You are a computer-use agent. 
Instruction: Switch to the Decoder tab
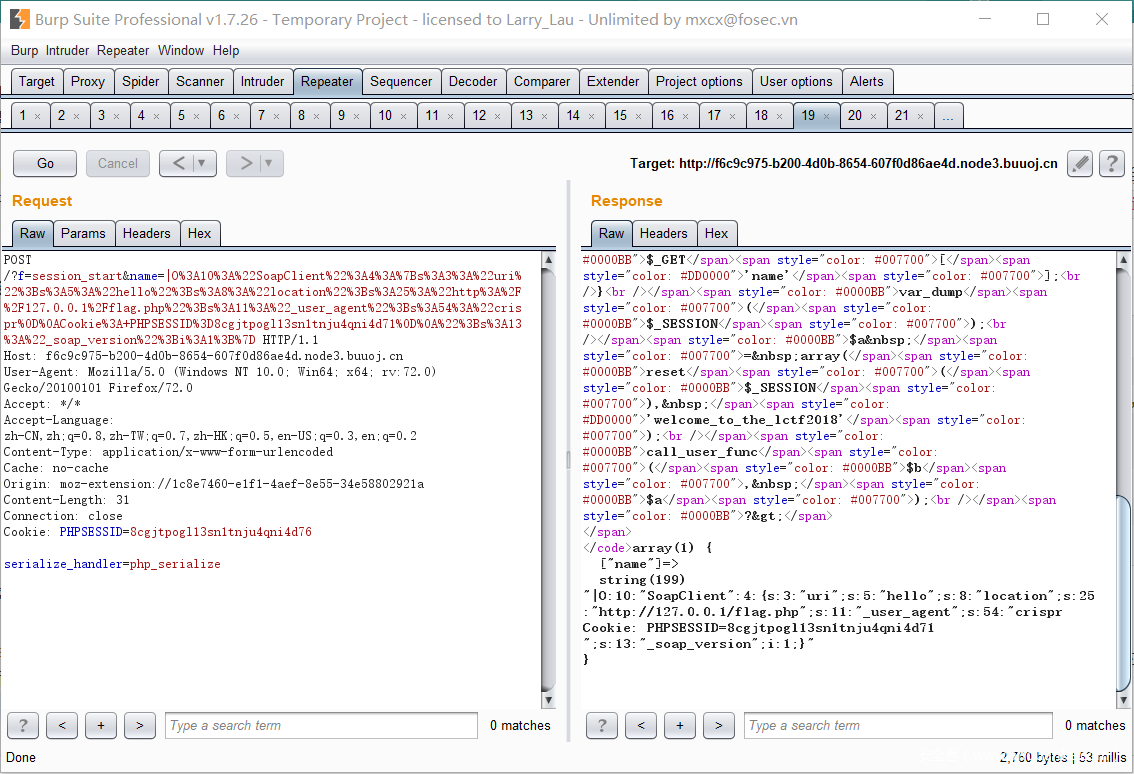473,82
